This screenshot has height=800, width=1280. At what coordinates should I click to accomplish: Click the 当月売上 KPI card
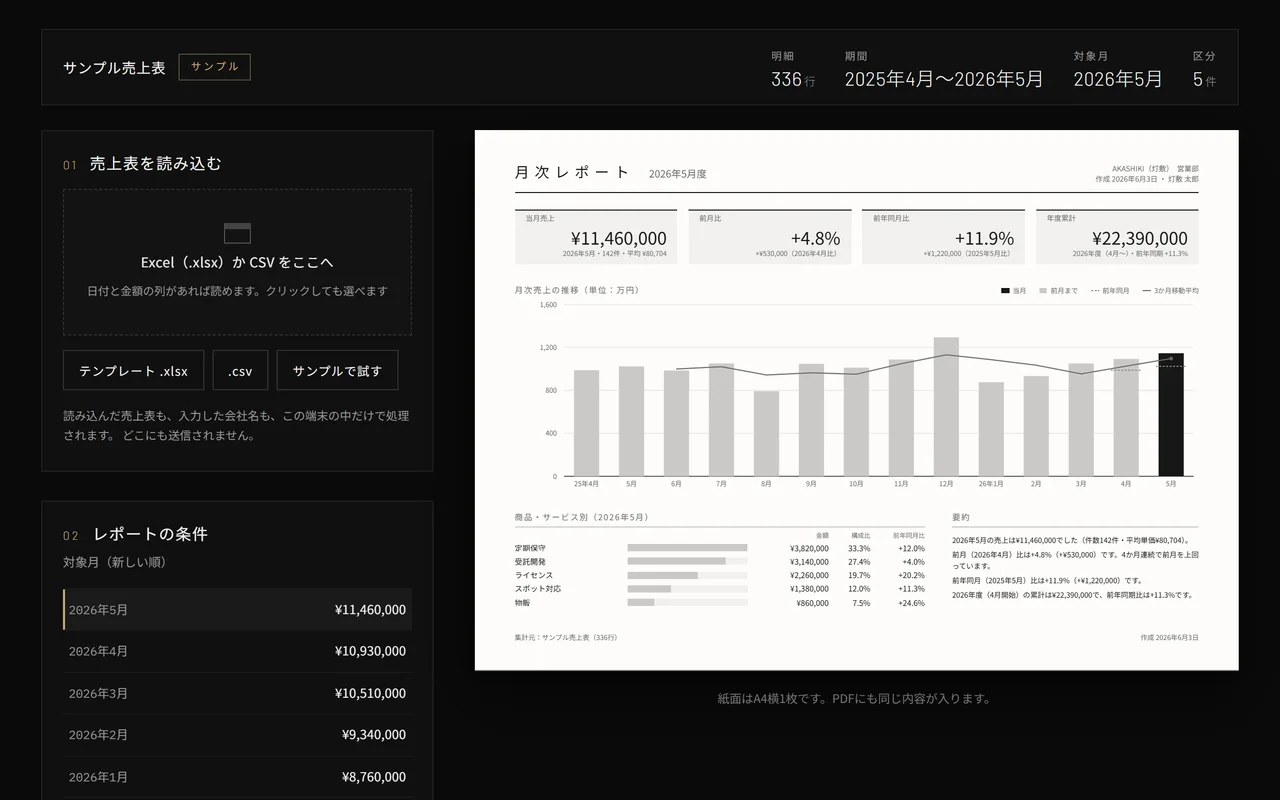tap(596, 237)
